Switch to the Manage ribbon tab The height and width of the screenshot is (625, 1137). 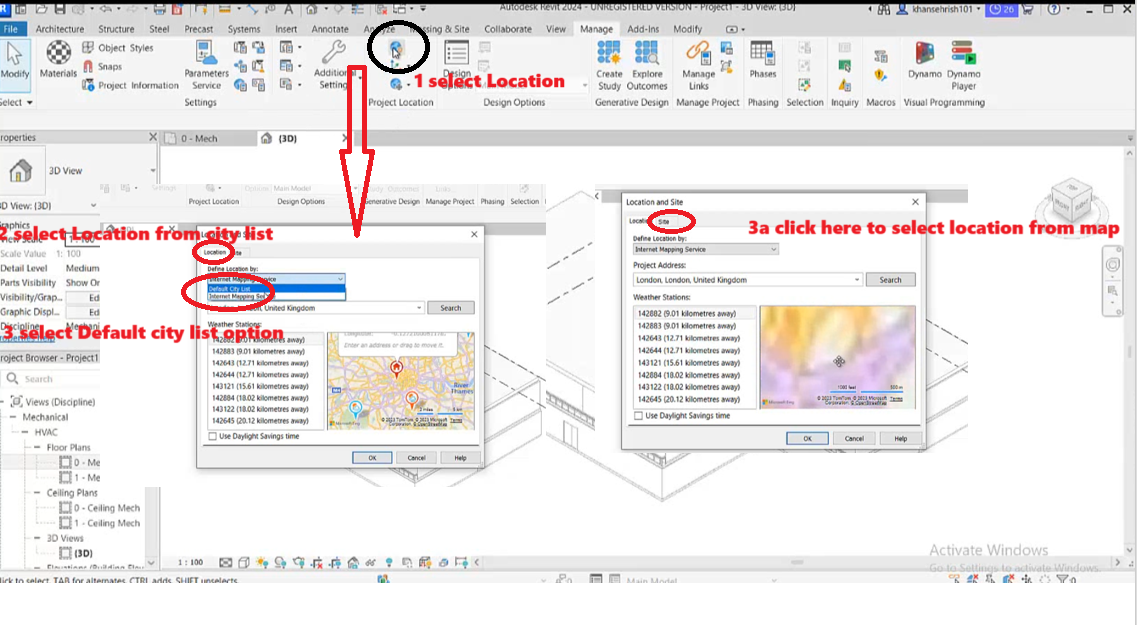pos(596,29)
